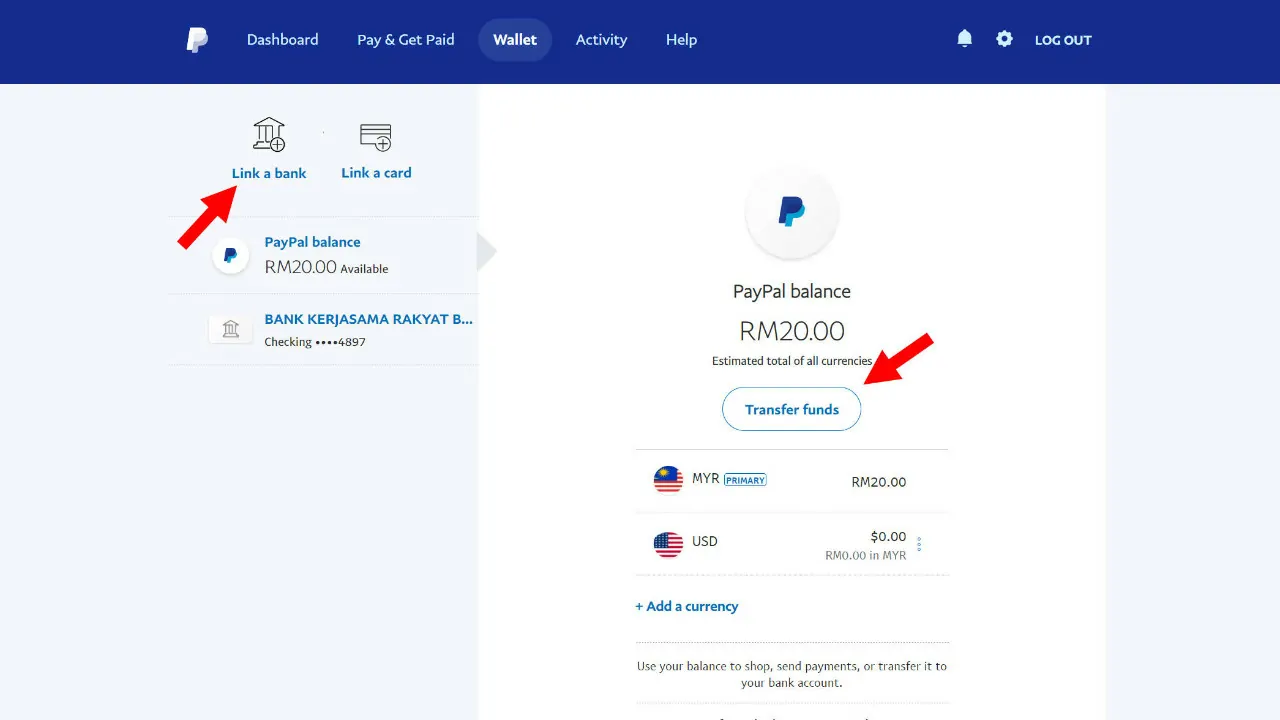
Task: Click the Transfer funds button
Action: click(791, 409)
